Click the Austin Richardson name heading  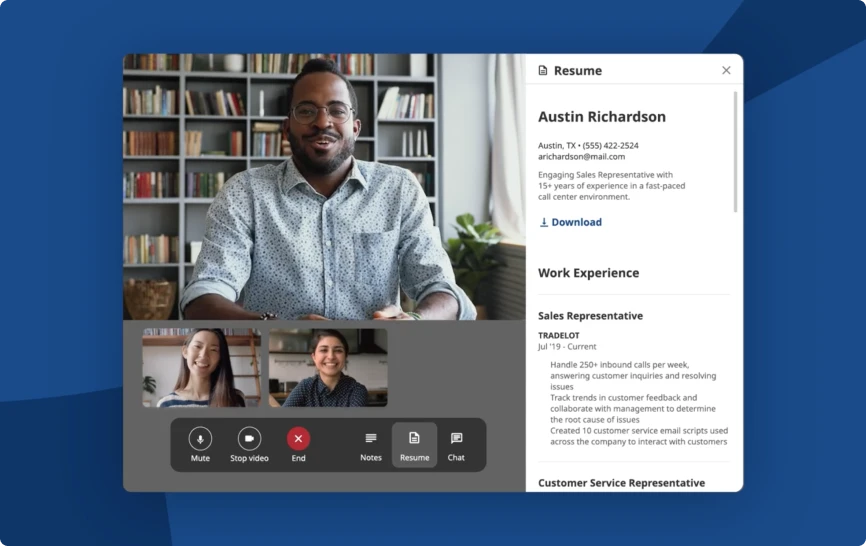point(601,116)
